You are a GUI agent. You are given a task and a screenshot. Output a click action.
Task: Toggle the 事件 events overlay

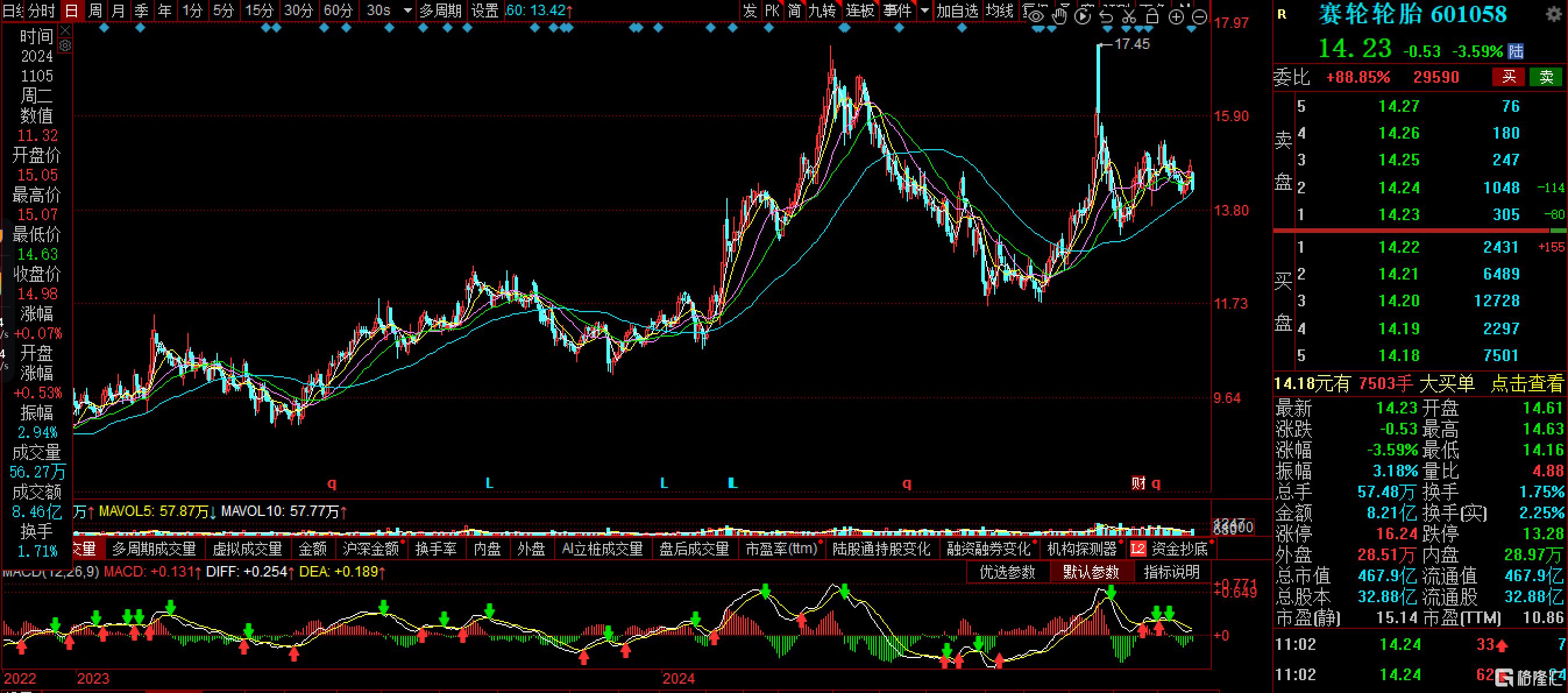pos(898,10)
